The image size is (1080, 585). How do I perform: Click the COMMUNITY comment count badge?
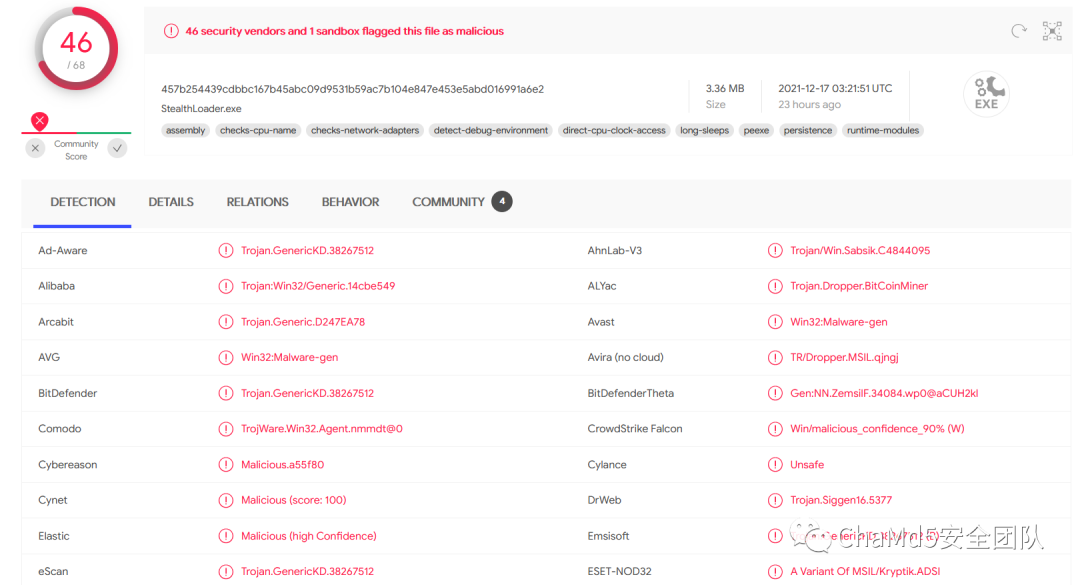502,201
